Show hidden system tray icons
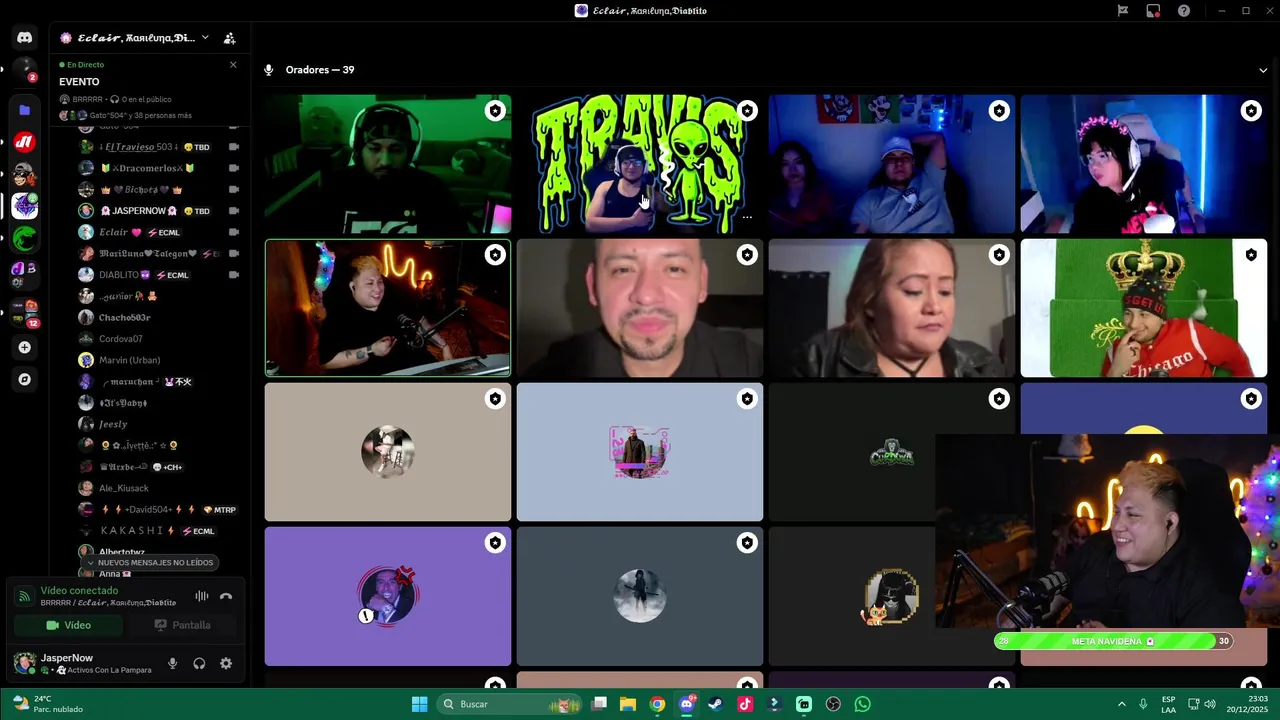The image size is (1280, 720). 1121,704
